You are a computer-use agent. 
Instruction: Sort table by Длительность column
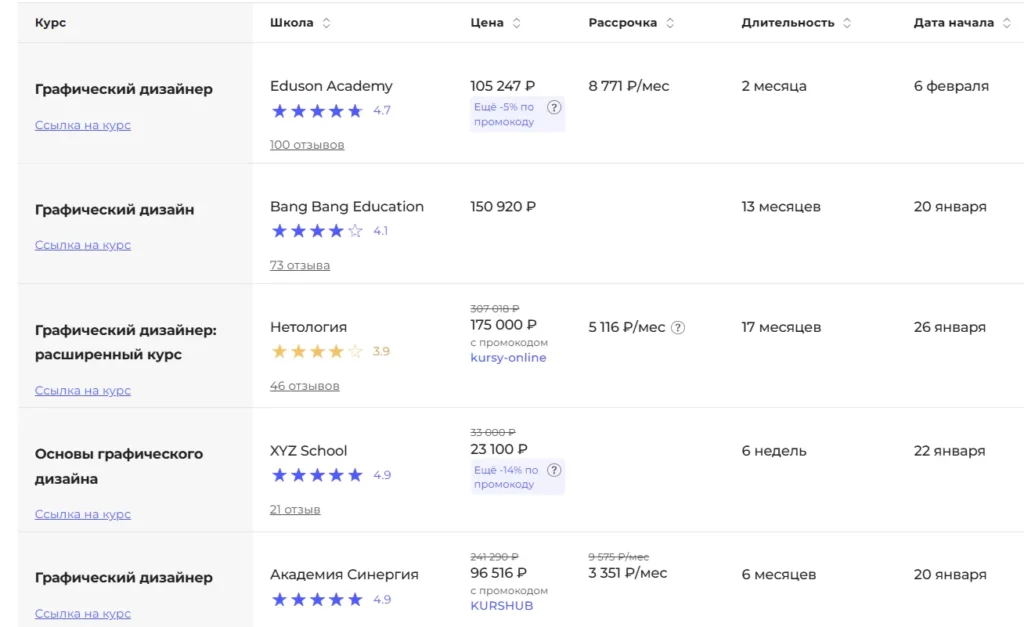[x=847, y=23]
